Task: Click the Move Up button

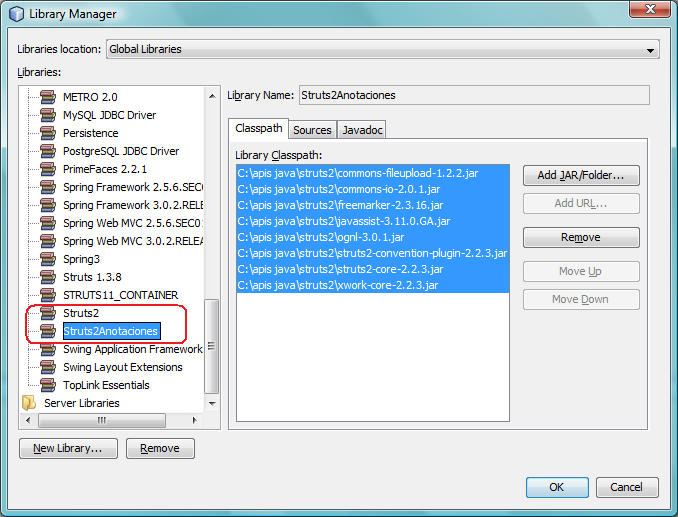Action: click(581, 271)
